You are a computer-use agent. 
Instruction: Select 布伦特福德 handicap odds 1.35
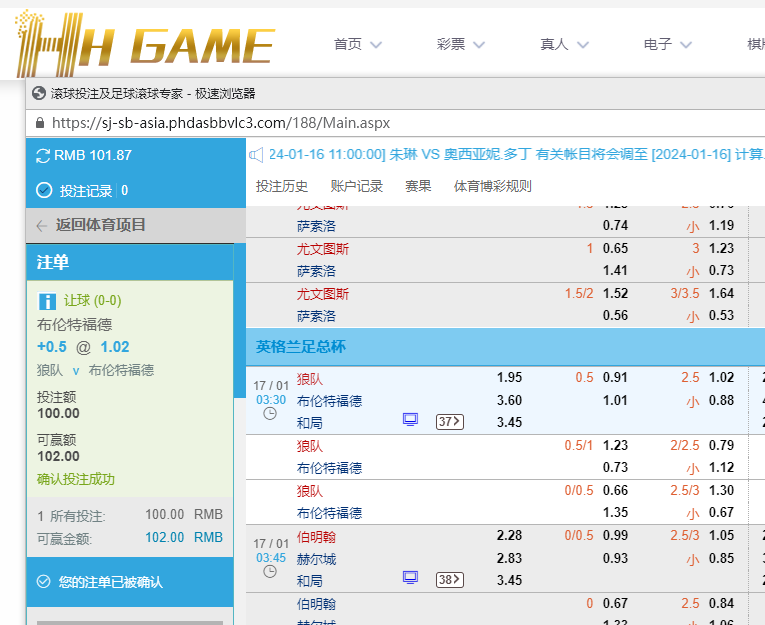tap(615, 513)
